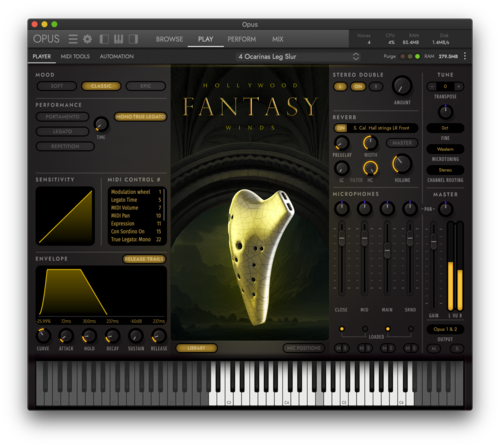This screenshot has width=500, height=447.
Task: Switch to the Perform tab
Action: 242,39
